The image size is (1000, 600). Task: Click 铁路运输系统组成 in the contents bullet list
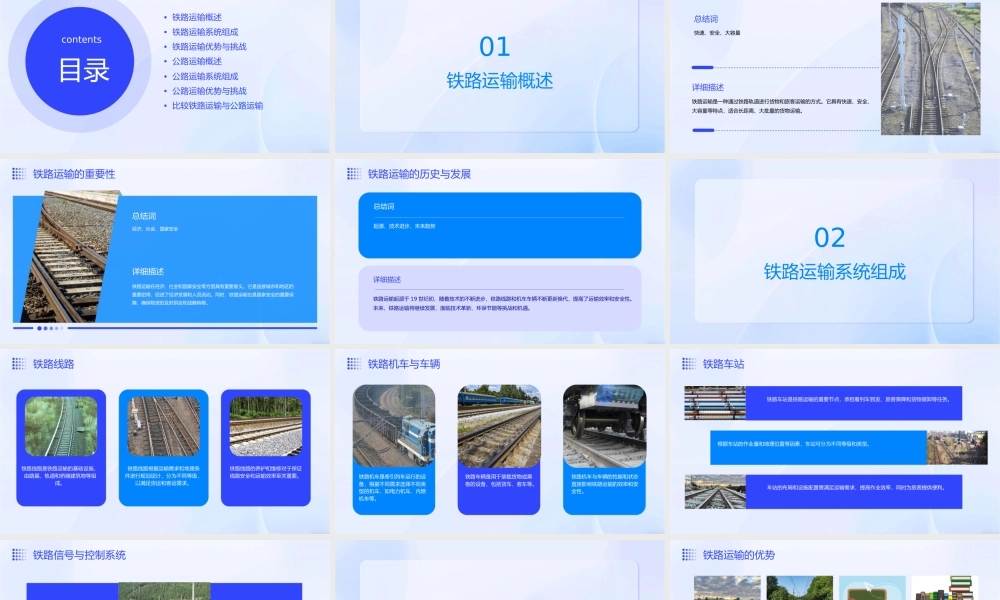coord(205,32)
